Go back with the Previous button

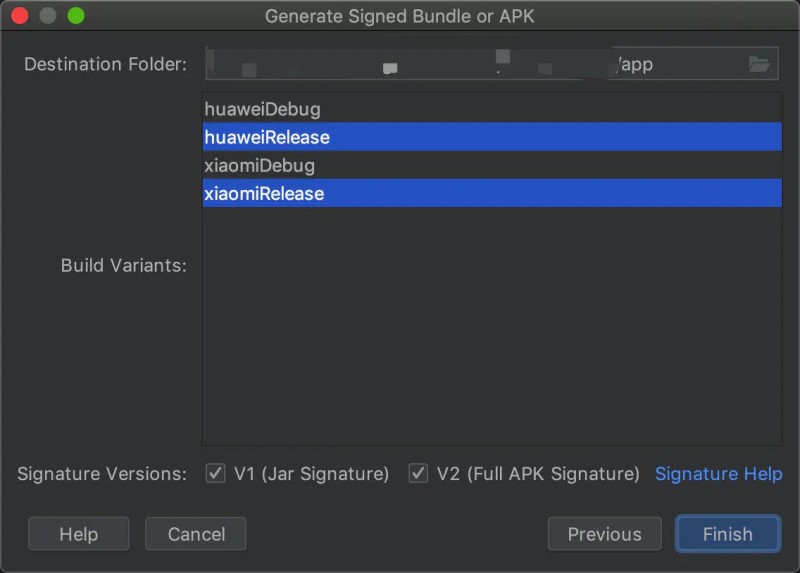point(605,534)
